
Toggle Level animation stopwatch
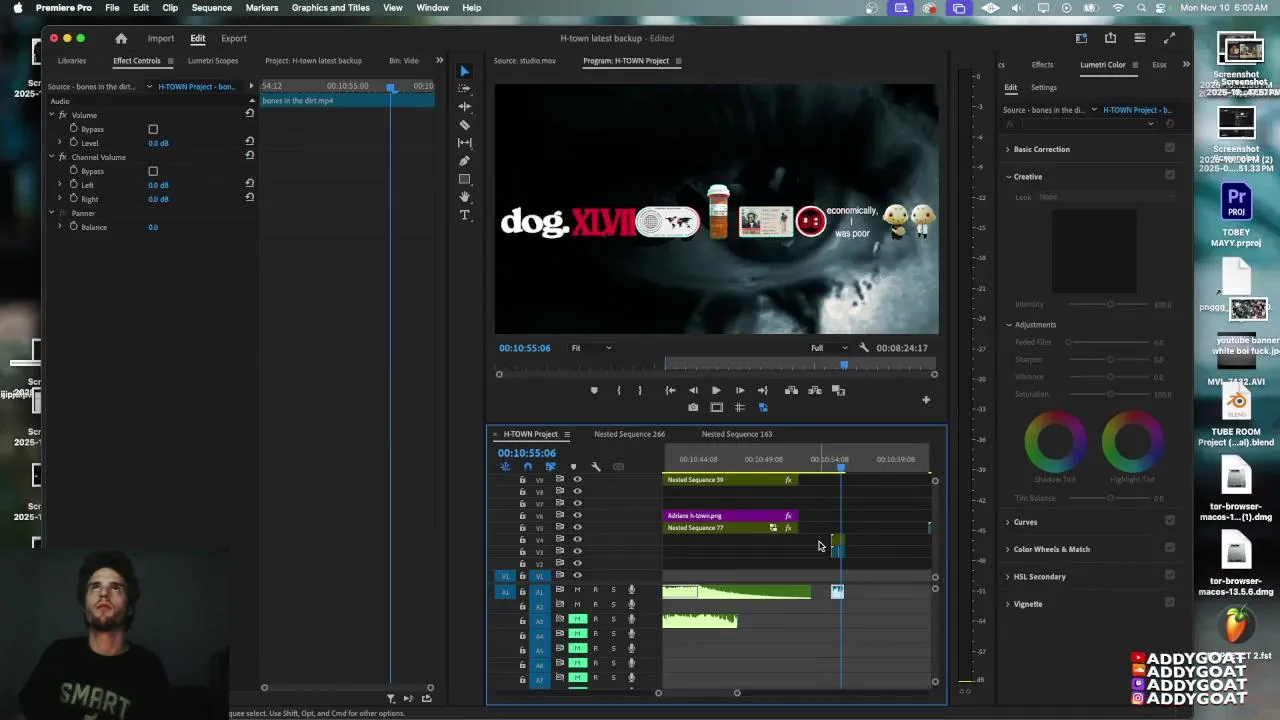(73, 143)
